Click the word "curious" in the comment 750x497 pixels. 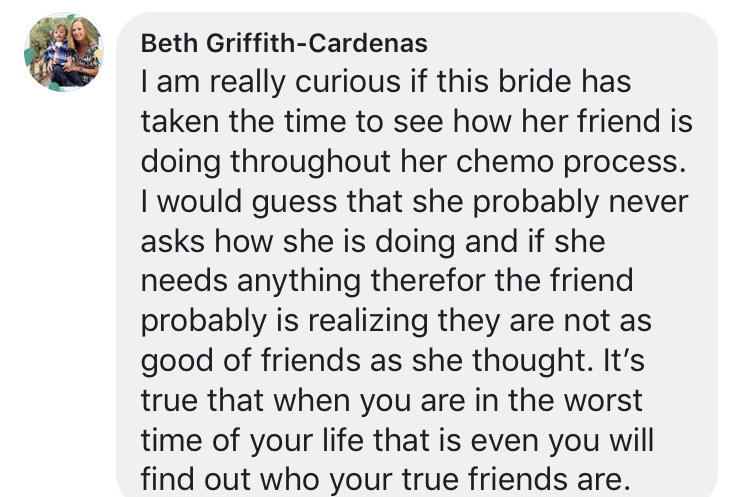[x=348, y=81]
